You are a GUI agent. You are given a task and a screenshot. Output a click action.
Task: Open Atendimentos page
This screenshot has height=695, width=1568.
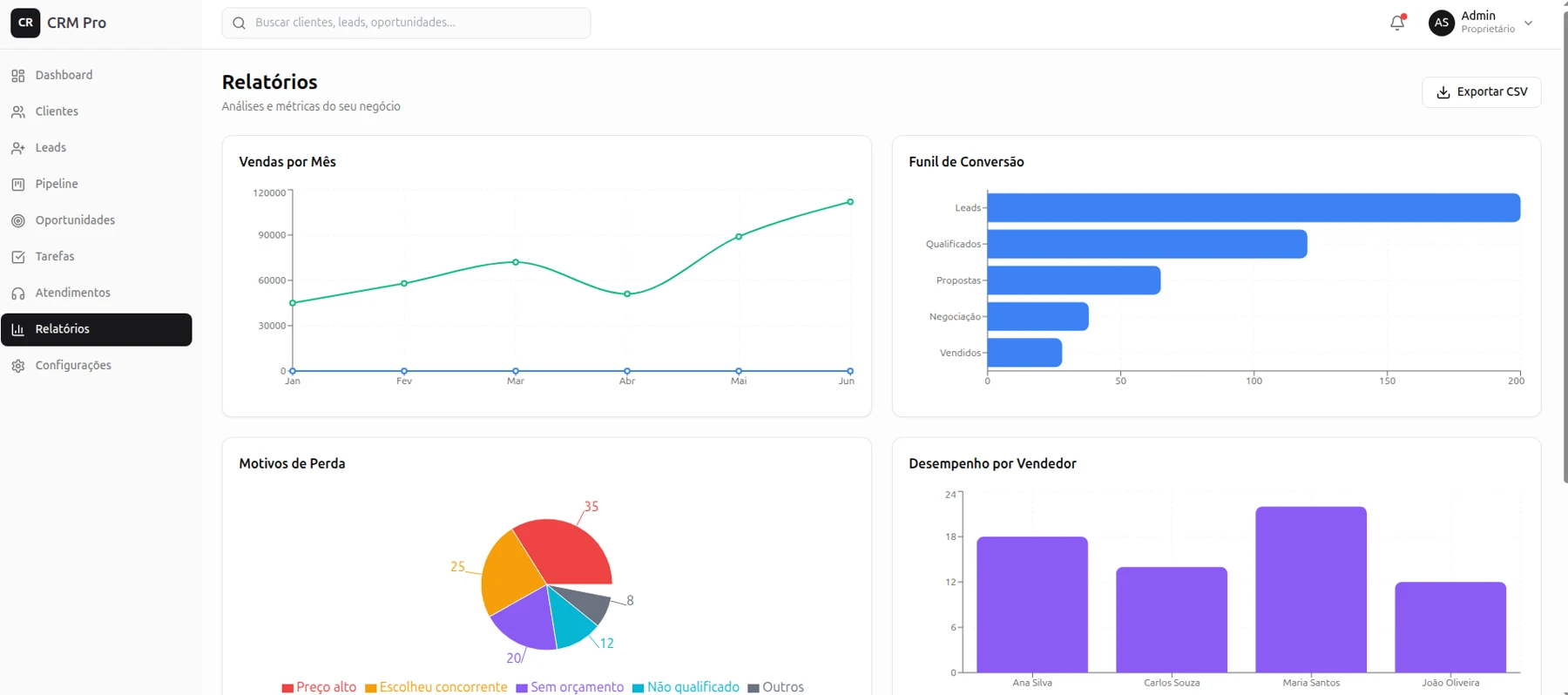[x=97, y=294]
